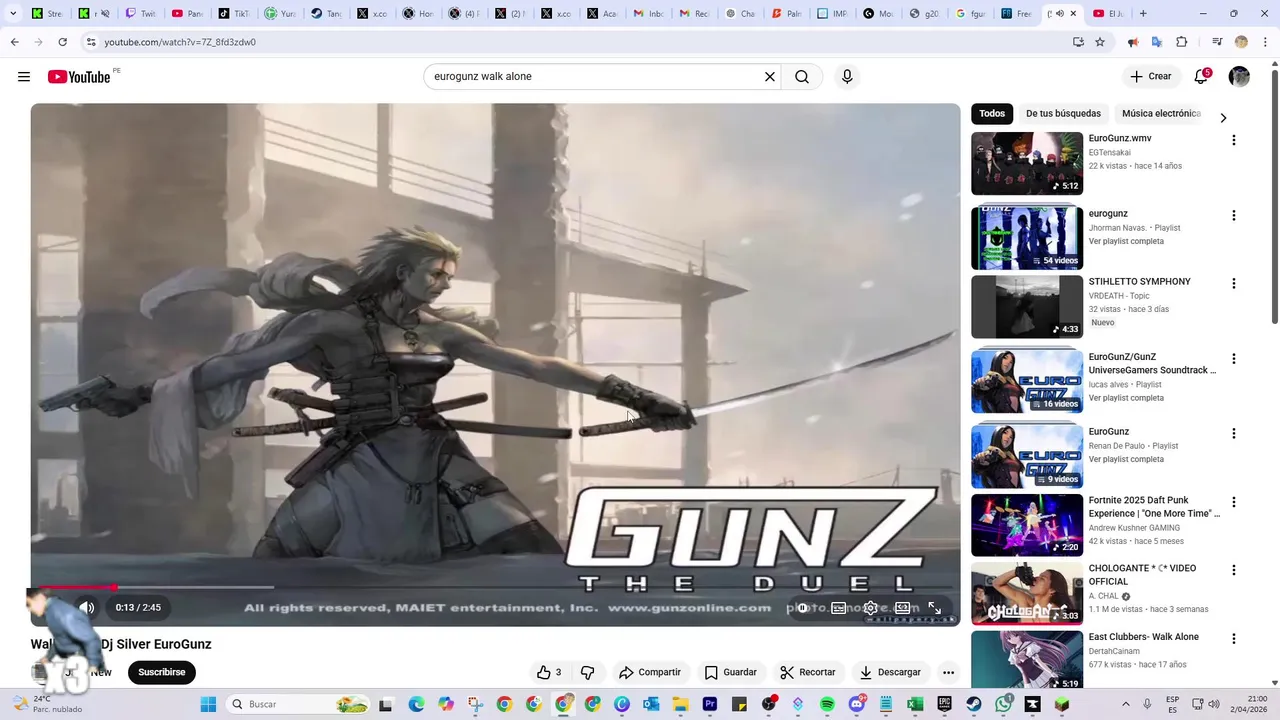
Task: Open the YouTube guide hamburger menu
Action: [24, 77]
